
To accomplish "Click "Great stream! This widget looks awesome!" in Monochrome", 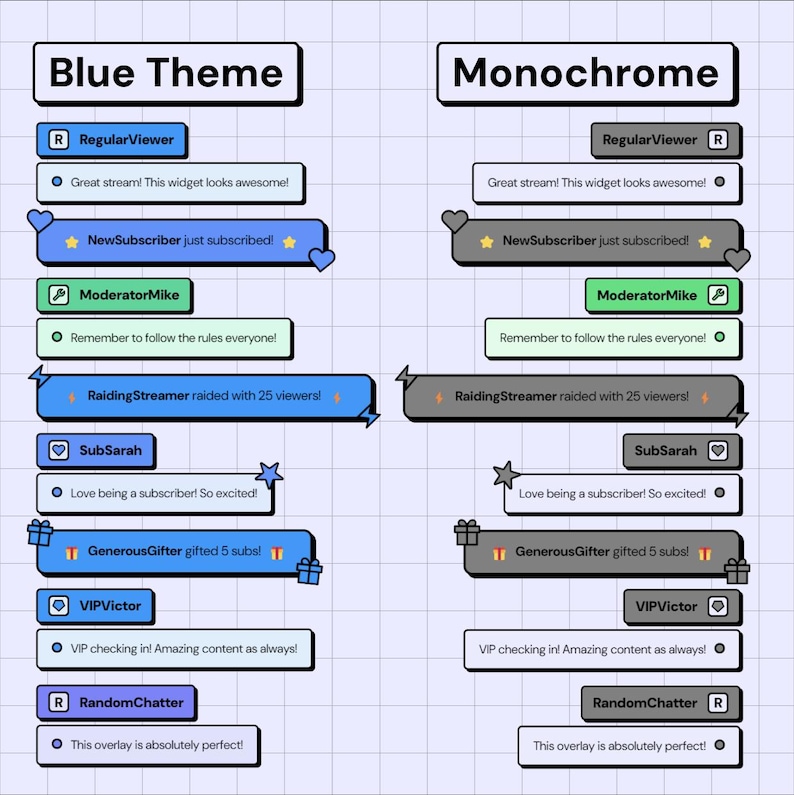I will pyautogui.click(x=597, y=183).
